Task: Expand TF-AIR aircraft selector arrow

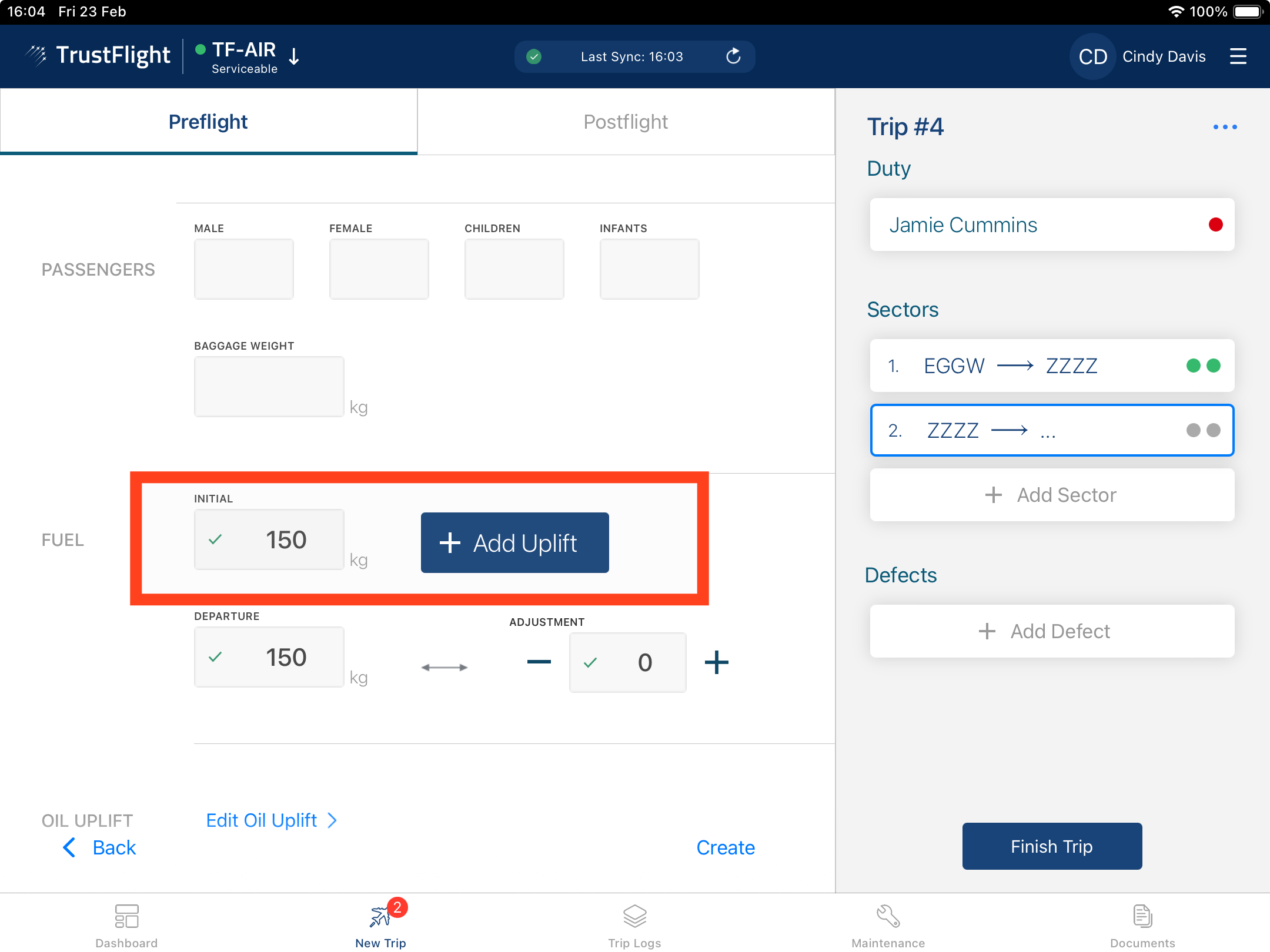Action: (295, 56)
